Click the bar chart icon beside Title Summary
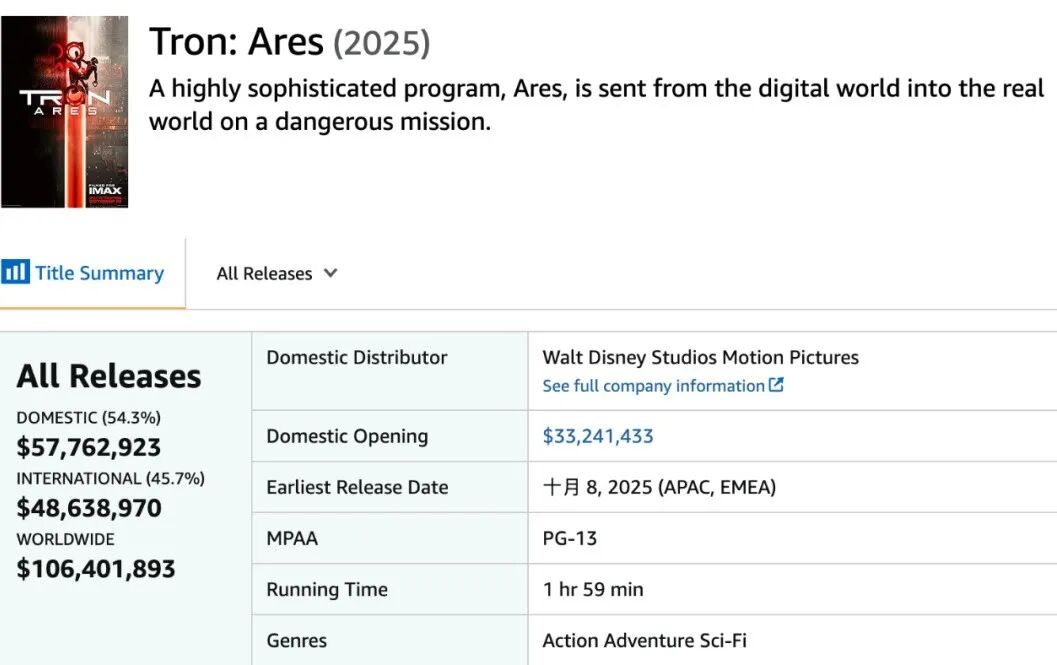Image resolution: width=1057 pixels, height=665 pixels. (x=16, y=273)
